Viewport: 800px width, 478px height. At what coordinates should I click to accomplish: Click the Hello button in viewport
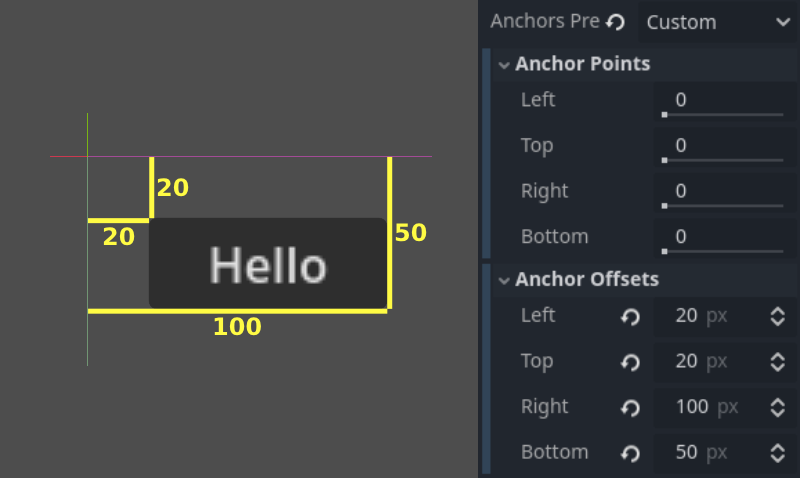coord(267,264)
